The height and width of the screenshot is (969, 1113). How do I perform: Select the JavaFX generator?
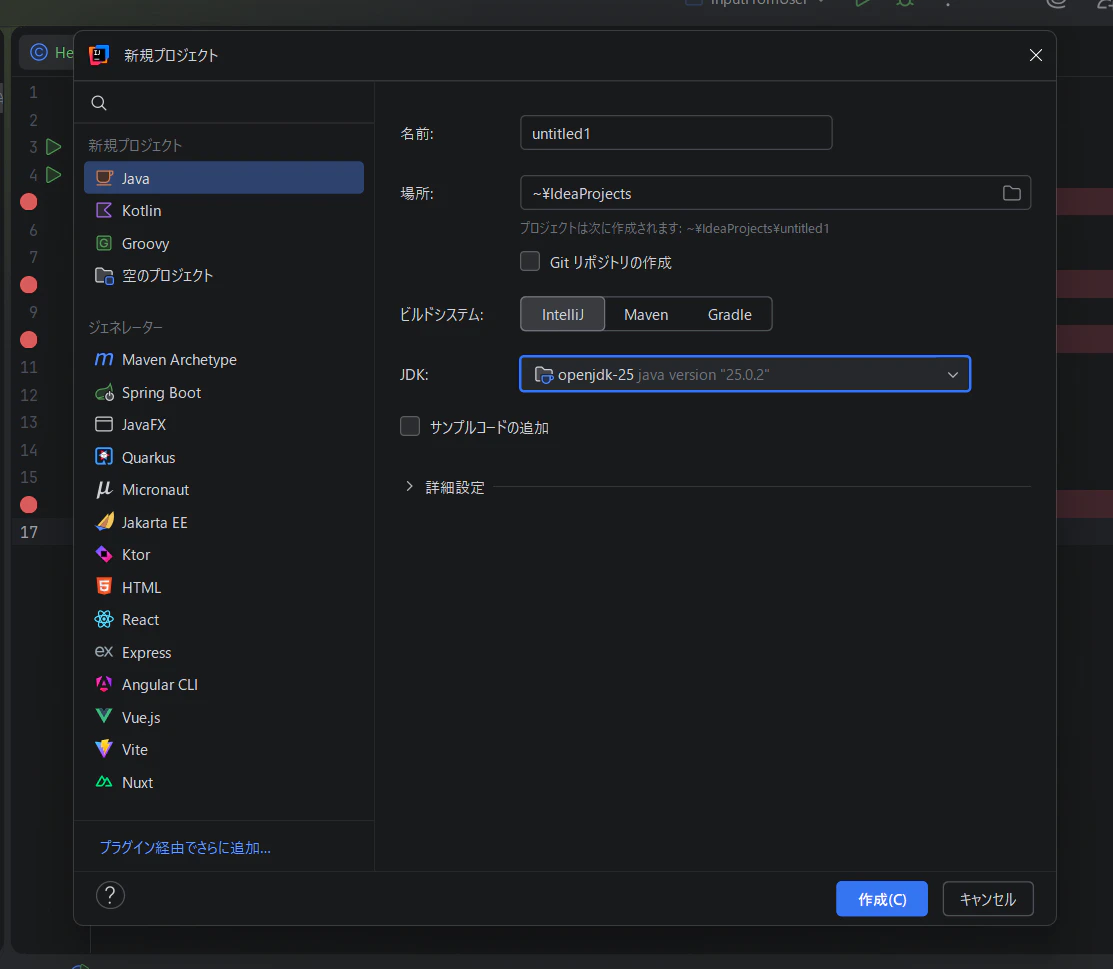[224, 425]
